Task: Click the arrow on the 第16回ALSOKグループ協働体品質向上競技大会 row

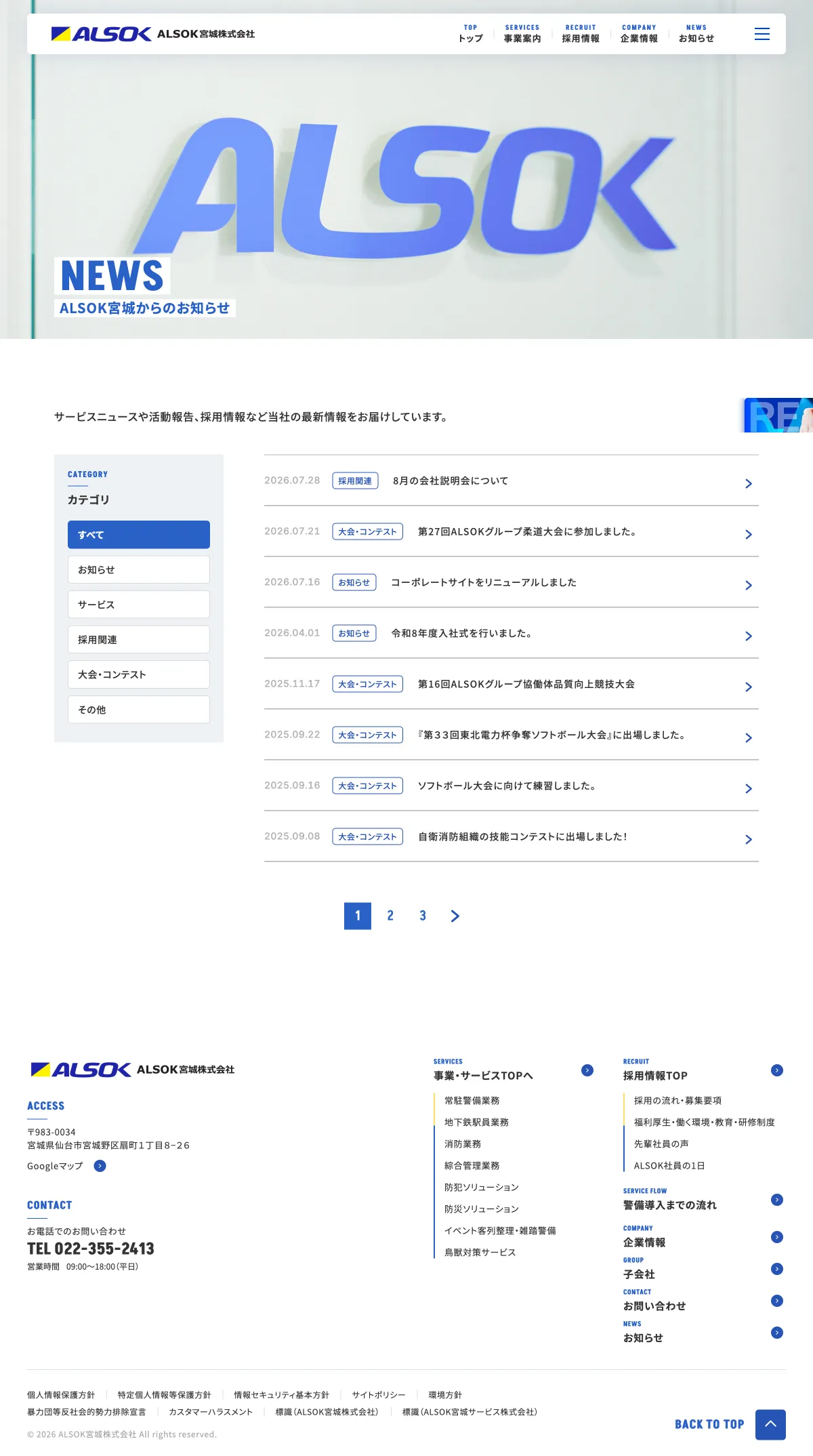Action: [749, 687]
